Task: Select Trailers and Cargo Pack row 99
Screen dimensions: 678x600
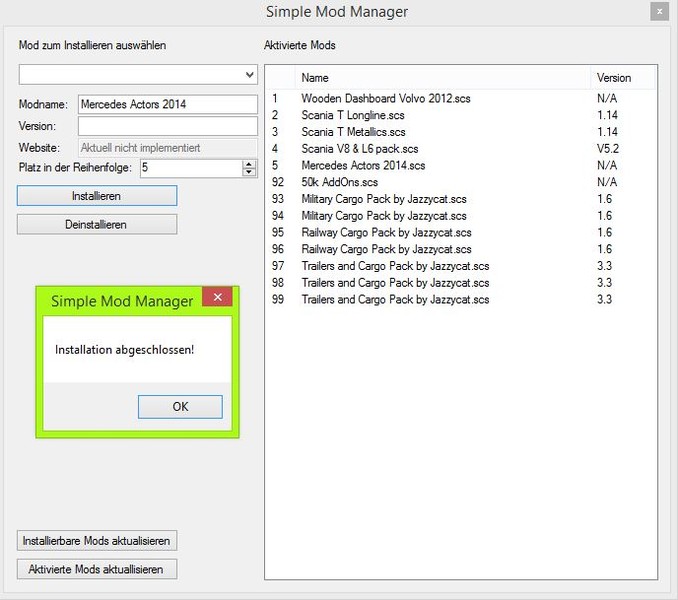Action: [x=461, y=300]
